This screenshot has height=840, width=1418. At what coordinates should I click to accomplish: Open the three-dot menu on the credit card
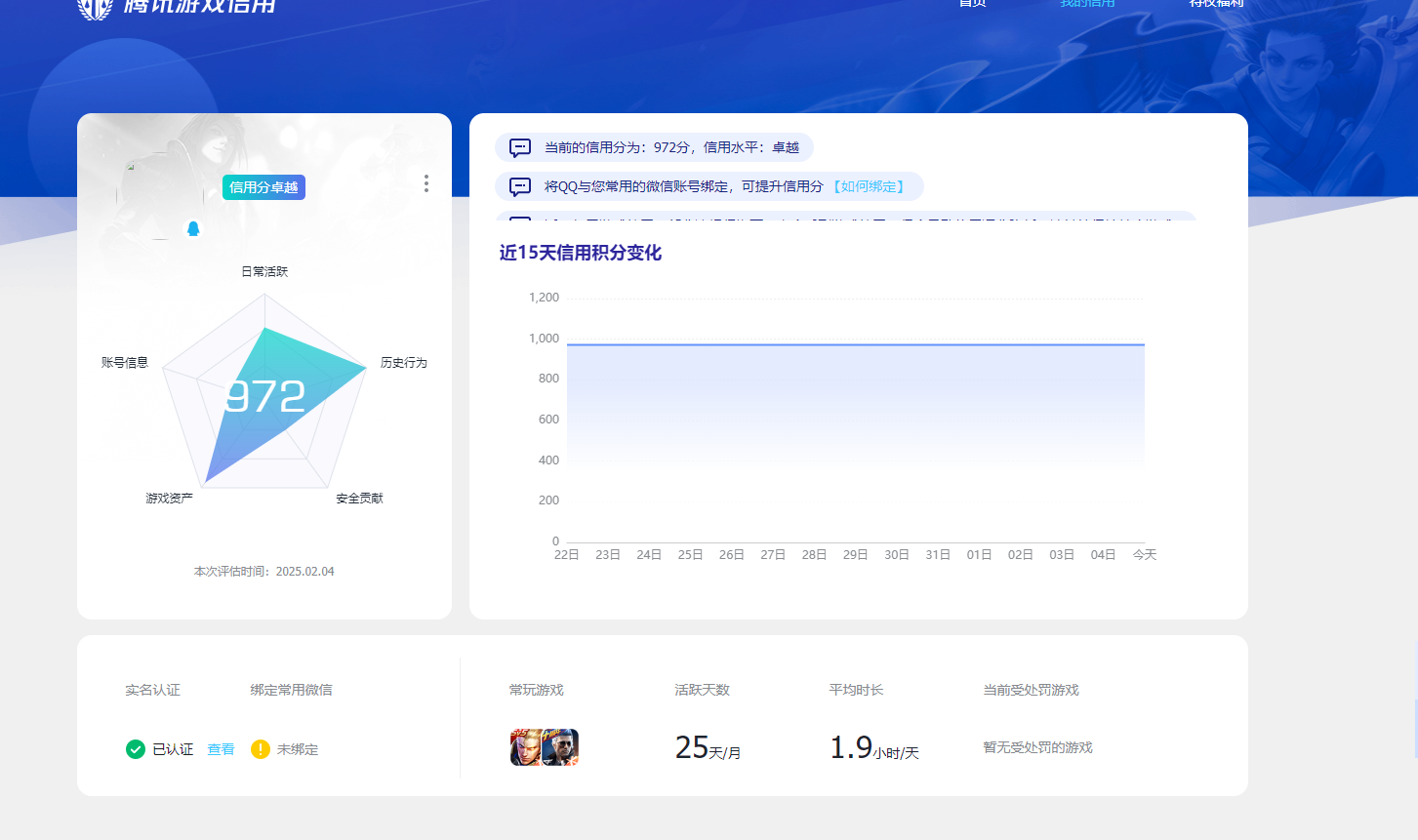426,183
